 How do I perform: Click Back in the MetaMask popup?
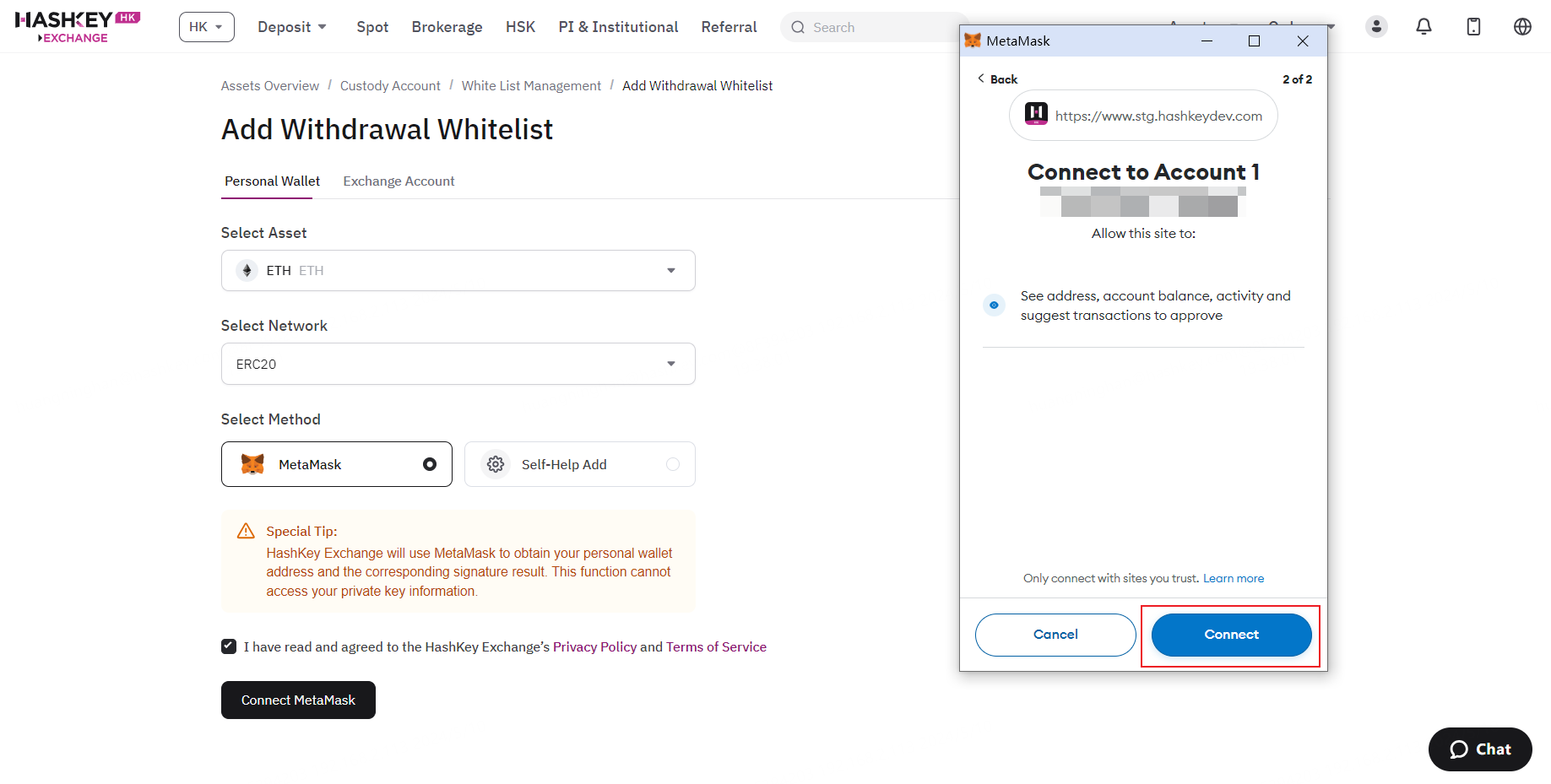[997, 78]
